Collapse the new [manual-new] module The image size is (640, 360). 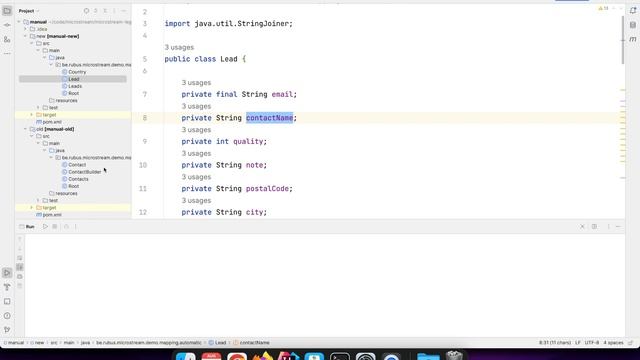click(25, 36)
